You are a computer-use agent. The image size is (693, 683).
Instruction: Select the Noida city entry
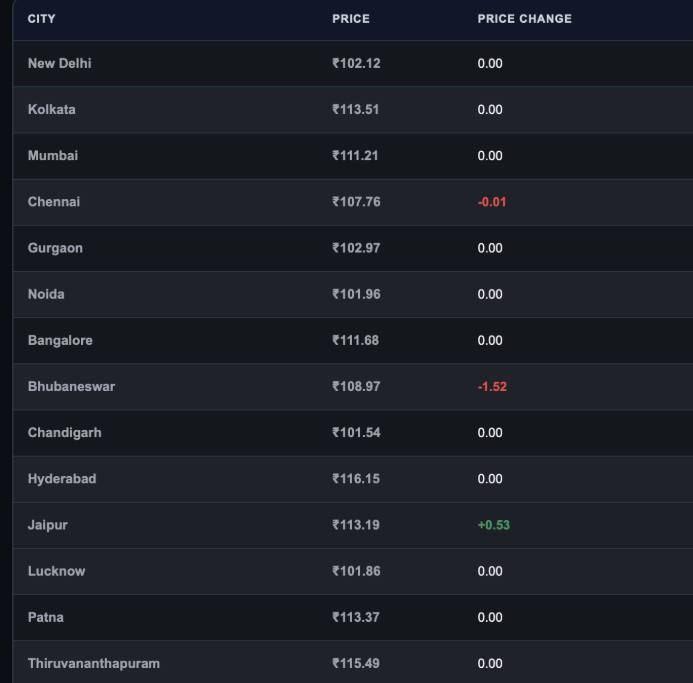pyautogui.click(x=46, y=294)
